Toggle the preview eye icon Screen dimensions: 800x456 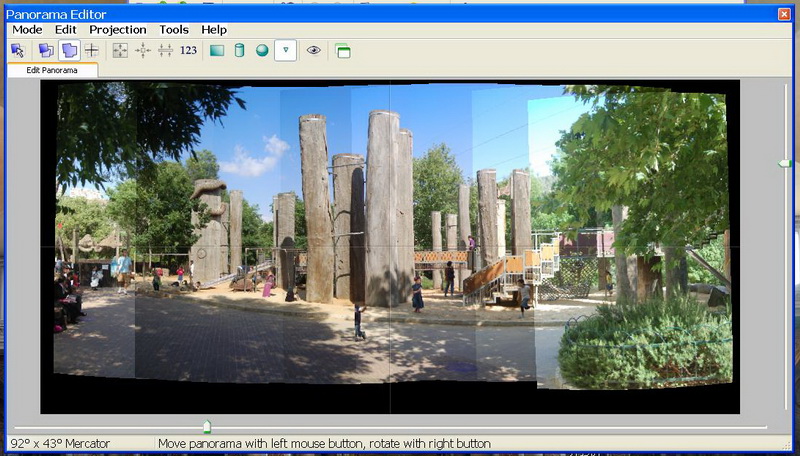pyautogui.click(x=313, y=50)
